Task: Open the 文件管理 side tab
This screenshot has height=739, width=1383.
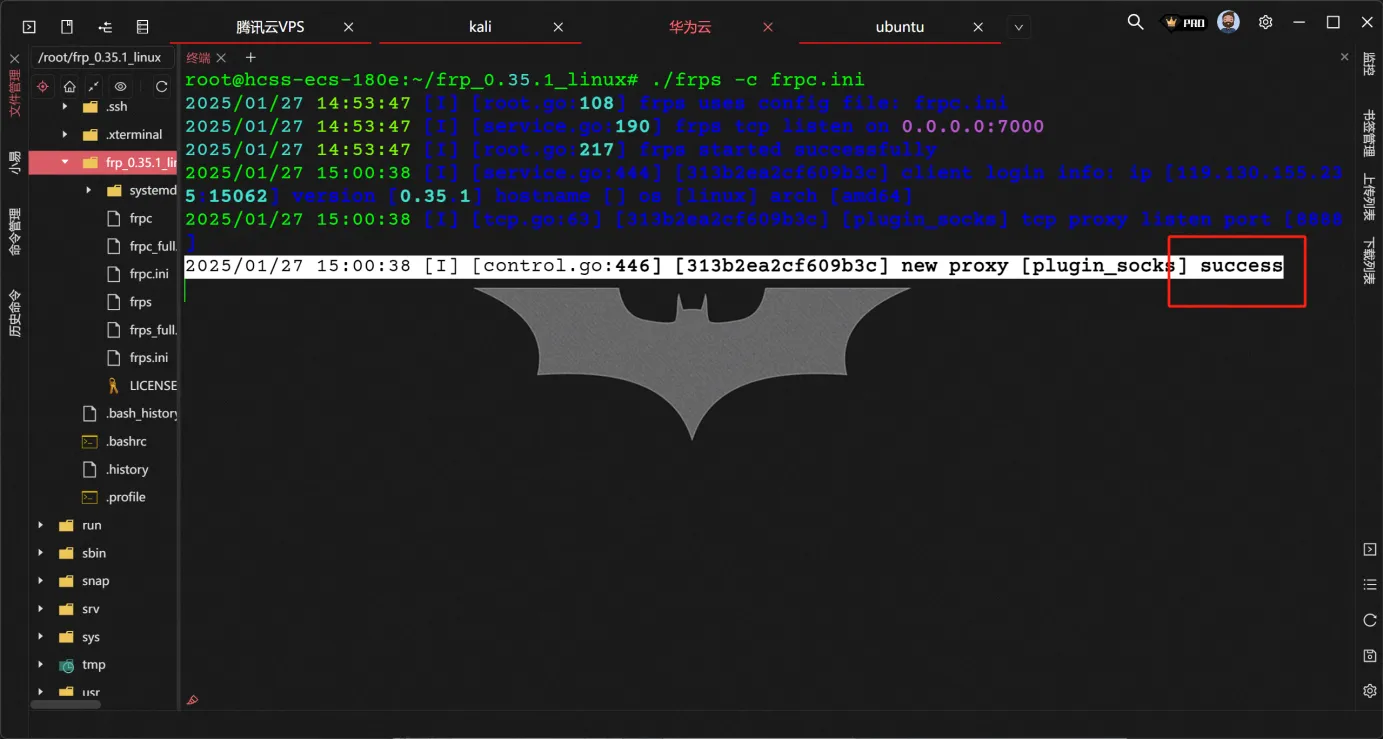Action: 15,95
